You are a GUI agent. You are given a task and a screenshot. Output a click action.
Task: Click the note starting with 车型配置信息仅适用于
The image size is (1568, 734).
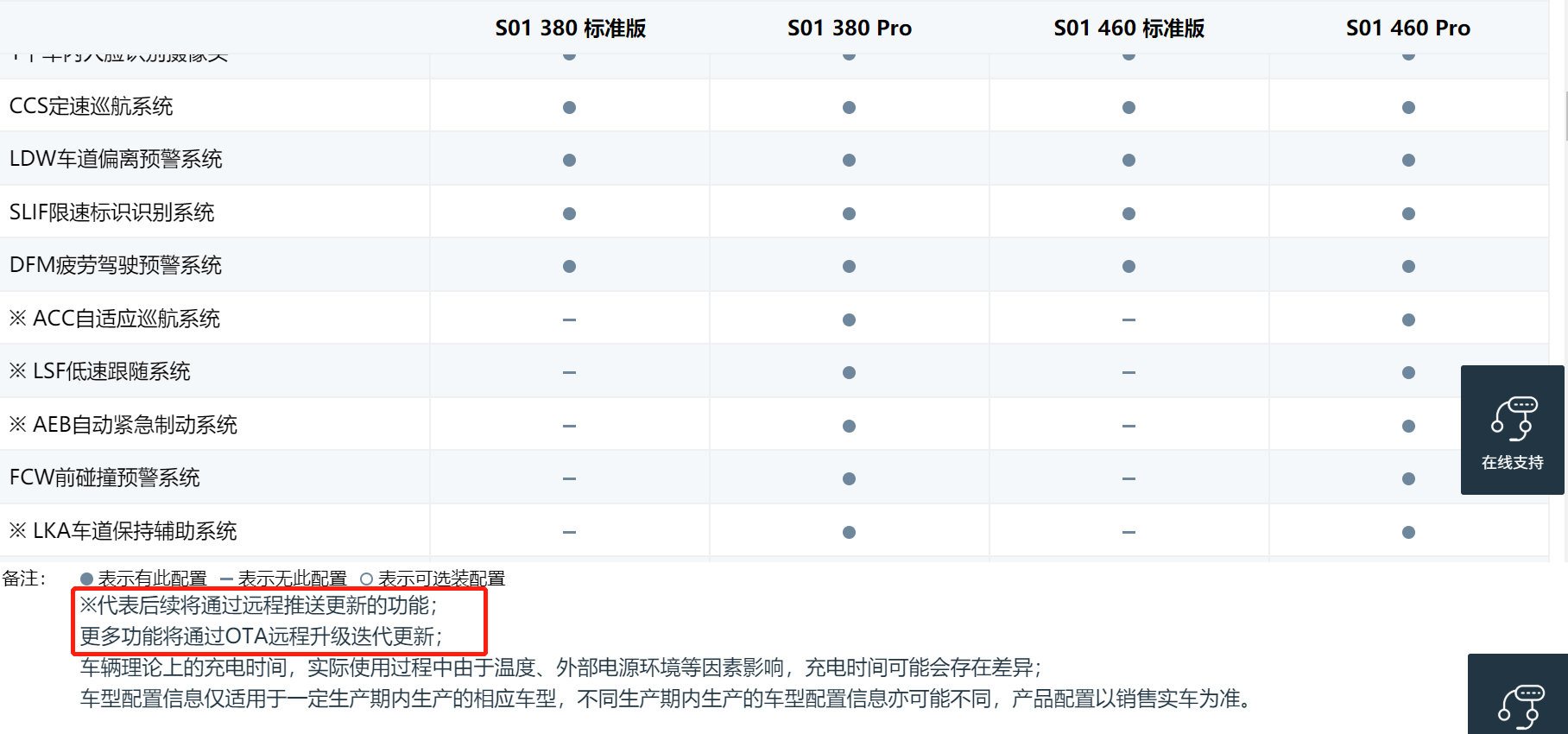click(x=666, y=699)
